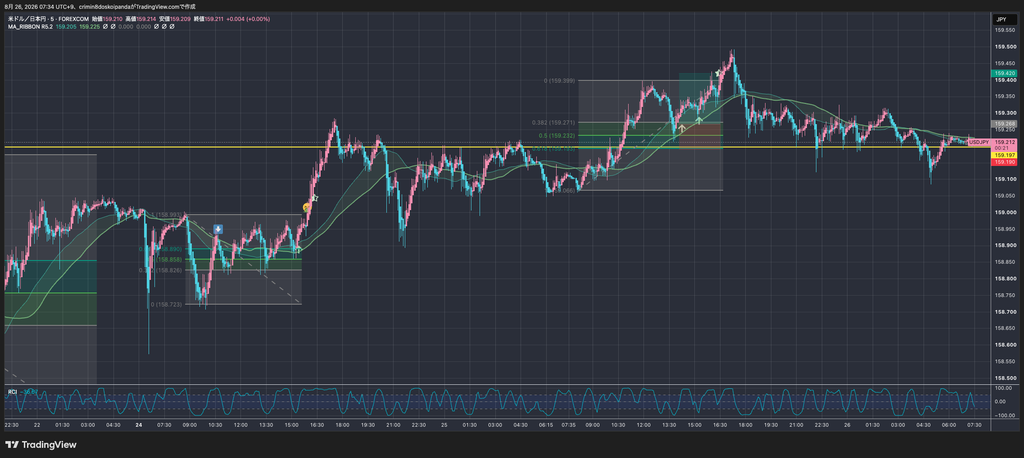Click the 25 date on time axis
Screen dimensions: 1024x458
pos(444,425)
